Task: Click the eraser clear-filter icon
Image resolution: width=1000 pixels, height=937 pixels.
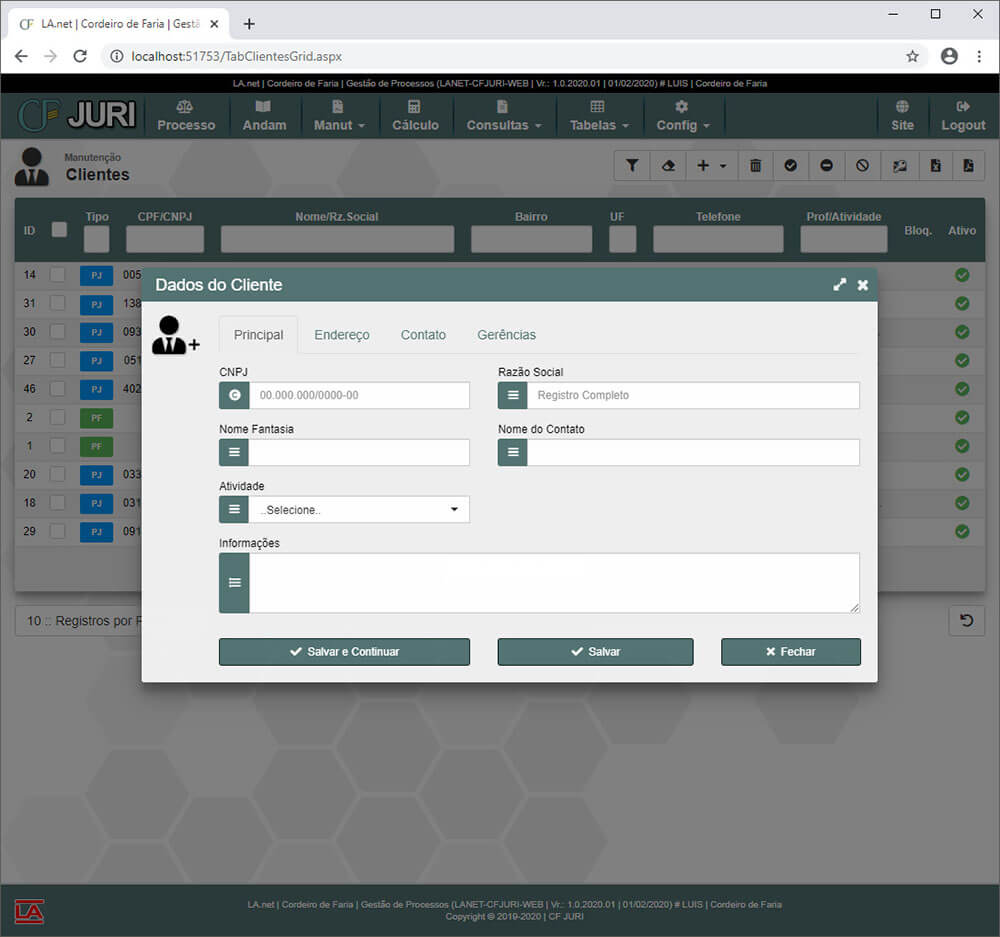Action: click(x=667, y=166)
